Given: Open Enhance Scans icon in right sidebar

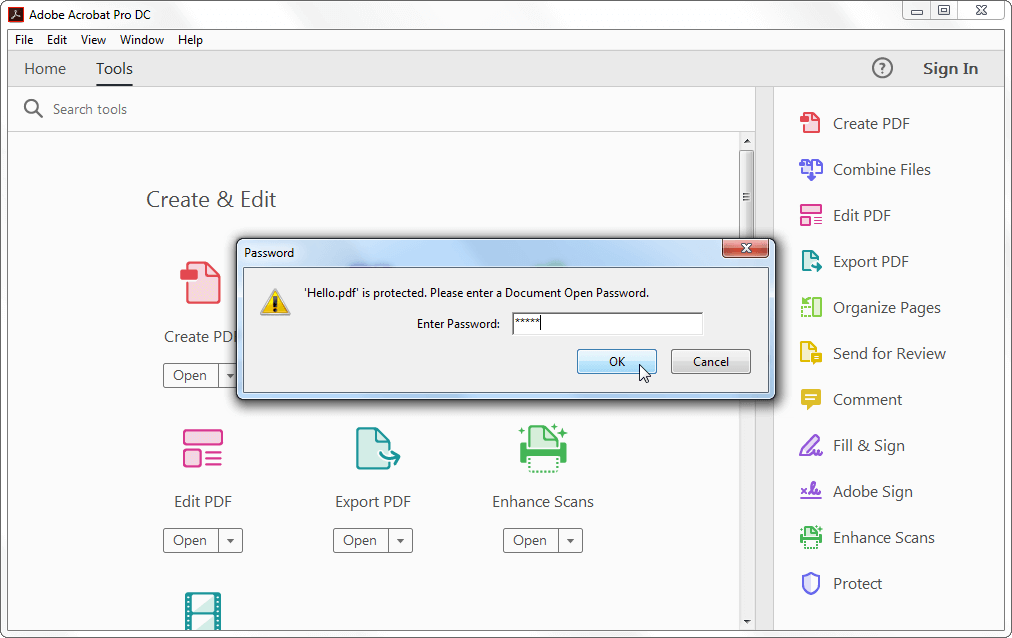Looking at the screenshot, I should coord(811,537).
